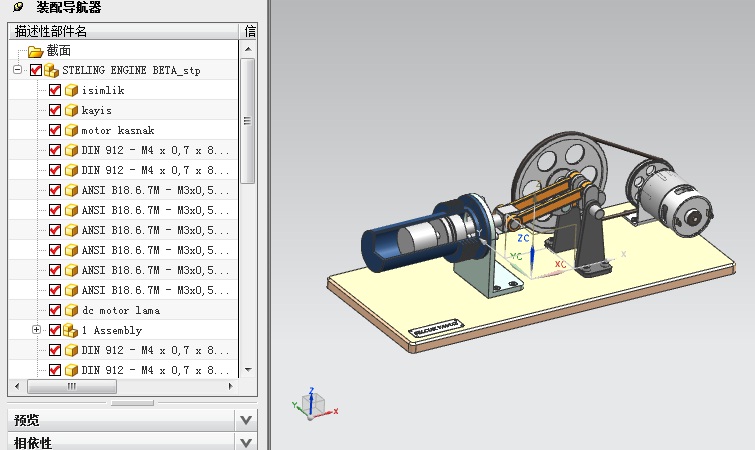755x450 pixels.
Task: Click the horizontal scrollbar thumb
Action: [x=72, y=386]
